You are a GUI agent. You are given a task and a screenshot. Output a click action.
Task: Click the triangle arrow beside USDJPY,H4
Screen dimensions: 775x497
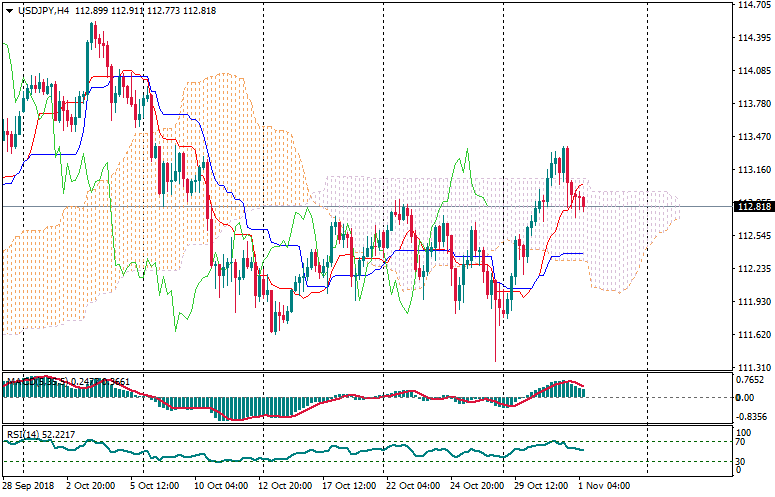9,10
